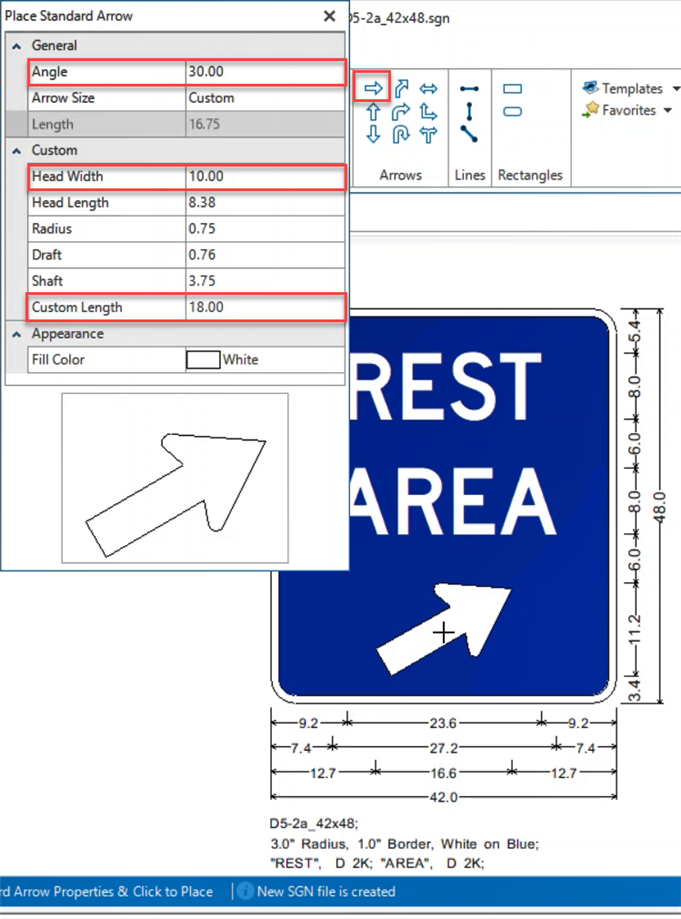Click the 'New SGN file is created' status message

pyautogui.click(x=326, y=891)
